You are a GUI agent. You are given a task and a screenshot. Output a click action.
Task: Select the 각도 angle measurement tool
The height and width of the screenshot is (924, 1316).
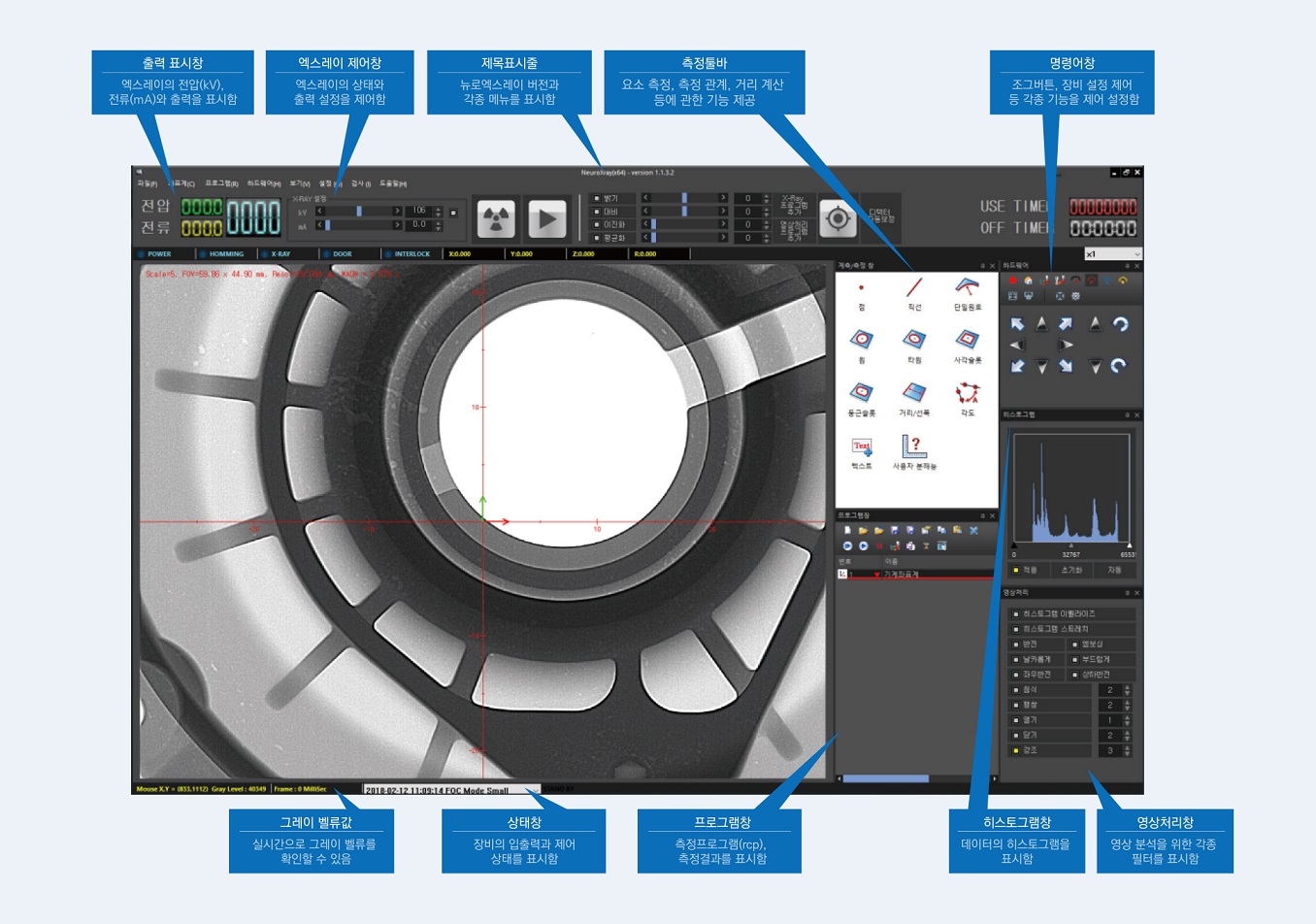click(967, 394)
